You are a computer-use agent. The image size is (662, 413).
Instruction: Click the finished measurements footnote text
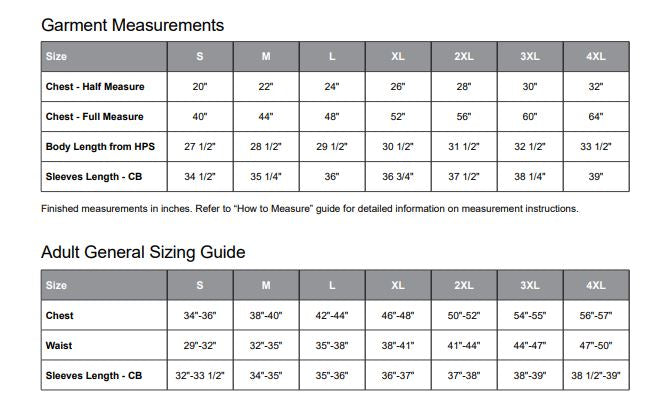(x=309, y=209)
